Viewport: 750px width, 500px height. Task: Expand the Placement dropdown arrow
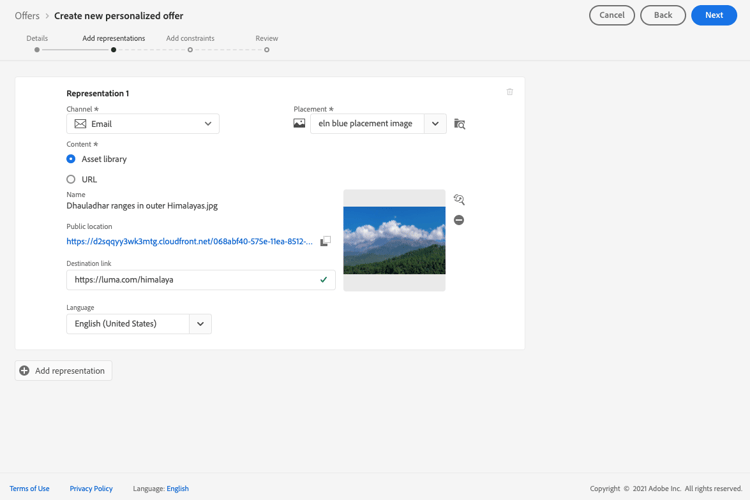click(435, 124)
